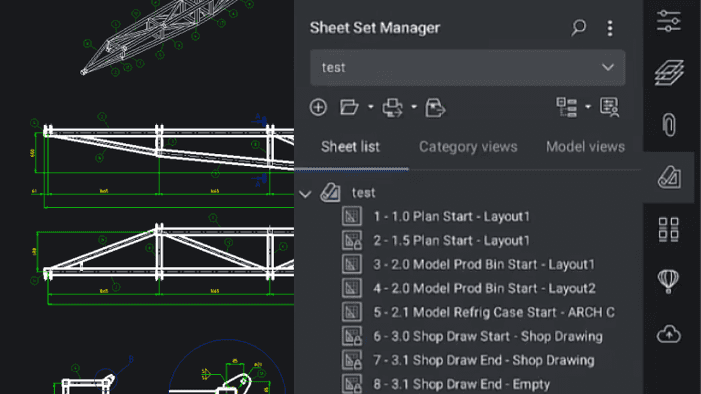Switch to the Model views tab
Viewport: 701px width, 394px height.
(585, 147)
